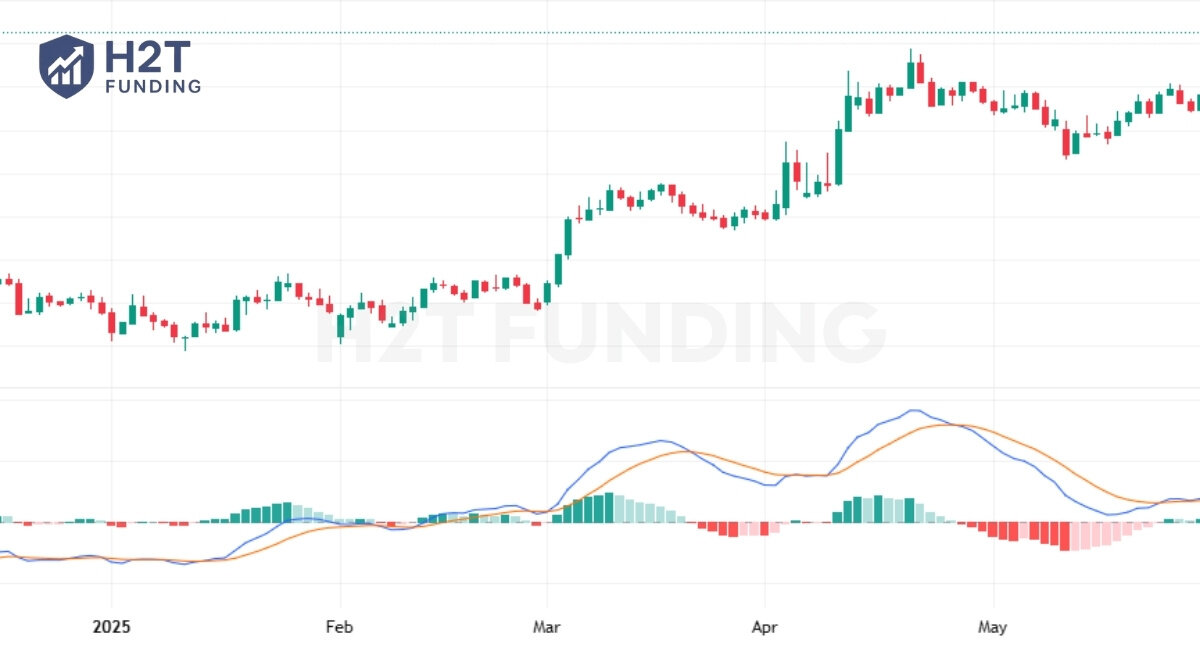This screenshot has width=1200, height=670.
Task: Click the FUNDING text under the logo
Action: point(153,87)
